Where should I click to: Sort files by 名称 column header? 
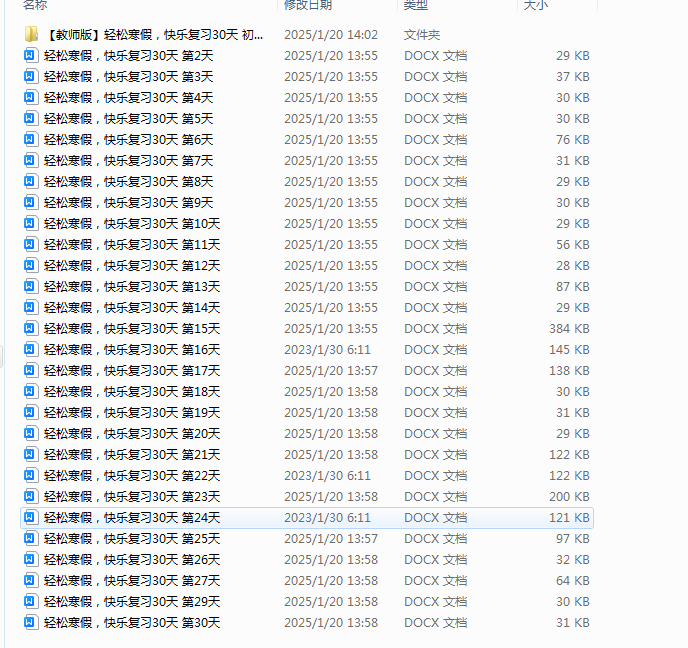[x=35, y=5]
